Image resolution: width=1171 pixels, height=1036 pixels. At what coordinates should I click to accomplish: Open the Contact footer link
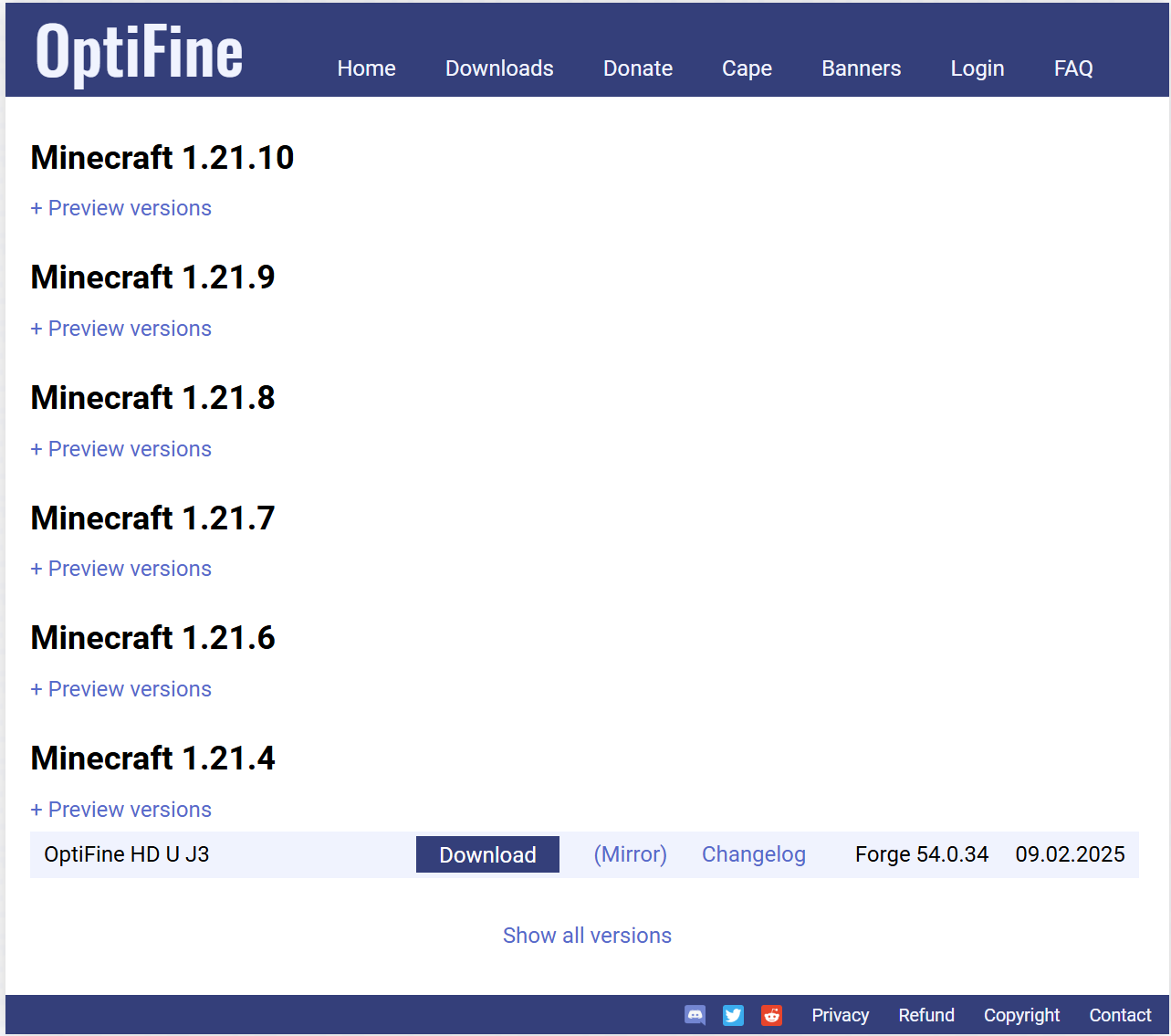point(1120,1015)
